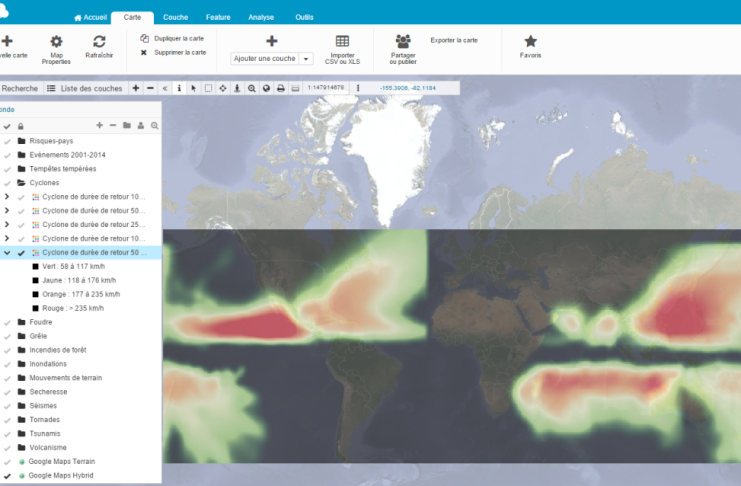Screen dimensions: 741x486
Task: Switch to the Couche tab
Action: pos(175,17)
